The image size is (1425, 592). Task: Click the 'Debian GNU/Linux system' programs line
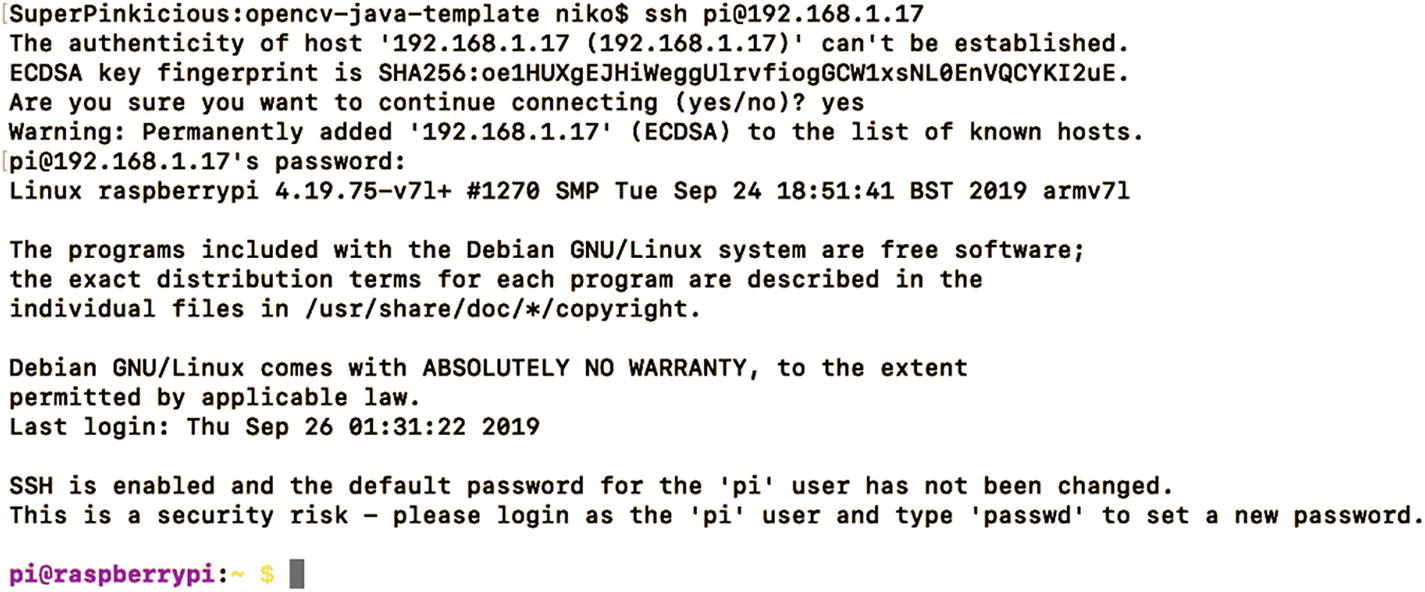pyautogui.click(x=546, y=250)
